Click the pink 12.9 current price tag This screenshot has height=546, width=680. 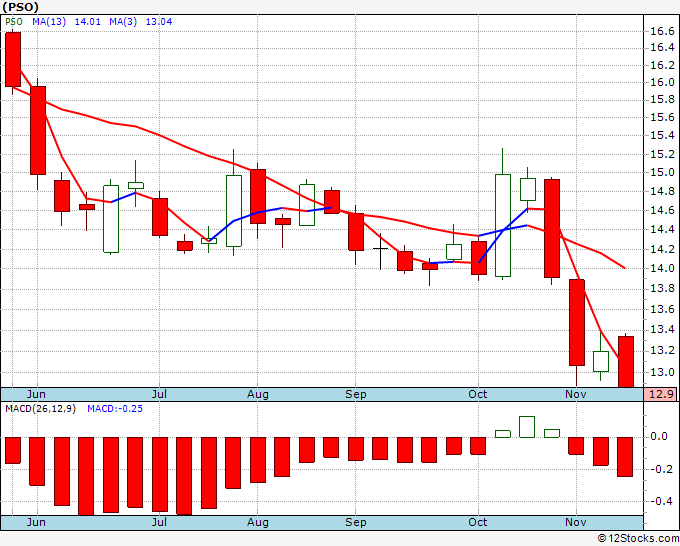coord(661,394)
